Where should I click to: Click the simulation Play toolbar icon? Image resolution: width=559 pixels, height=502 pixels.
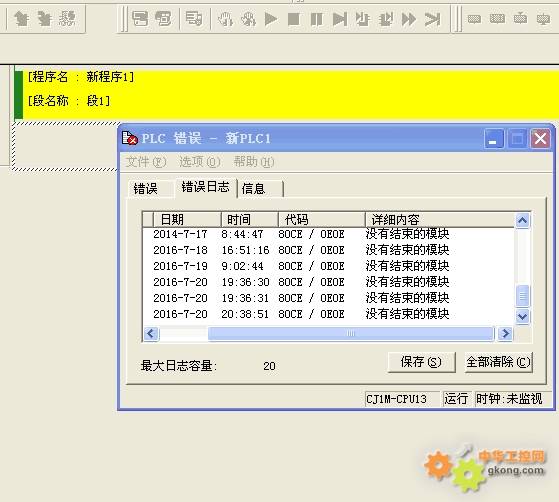pos(271,19)
